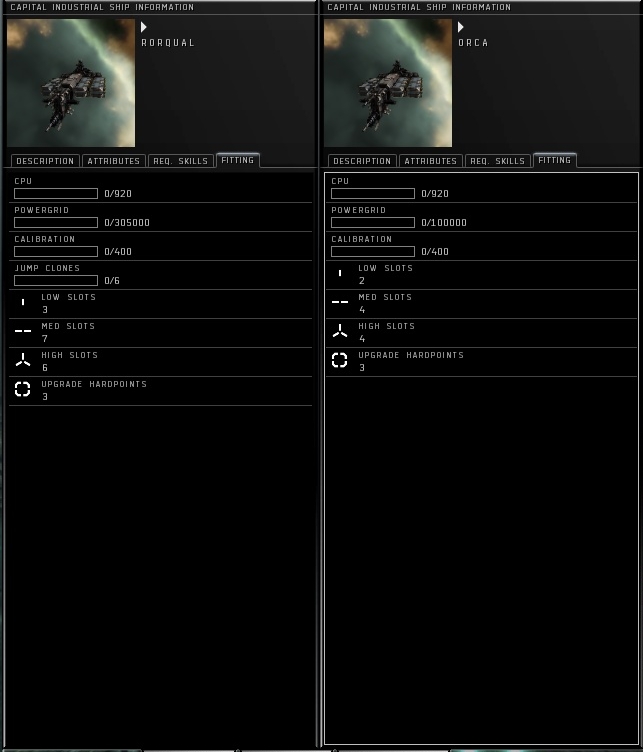Click the Orca low slots icon
This screenshot has width=643, height=752.
pyautogui.click(x=340, y=273)
